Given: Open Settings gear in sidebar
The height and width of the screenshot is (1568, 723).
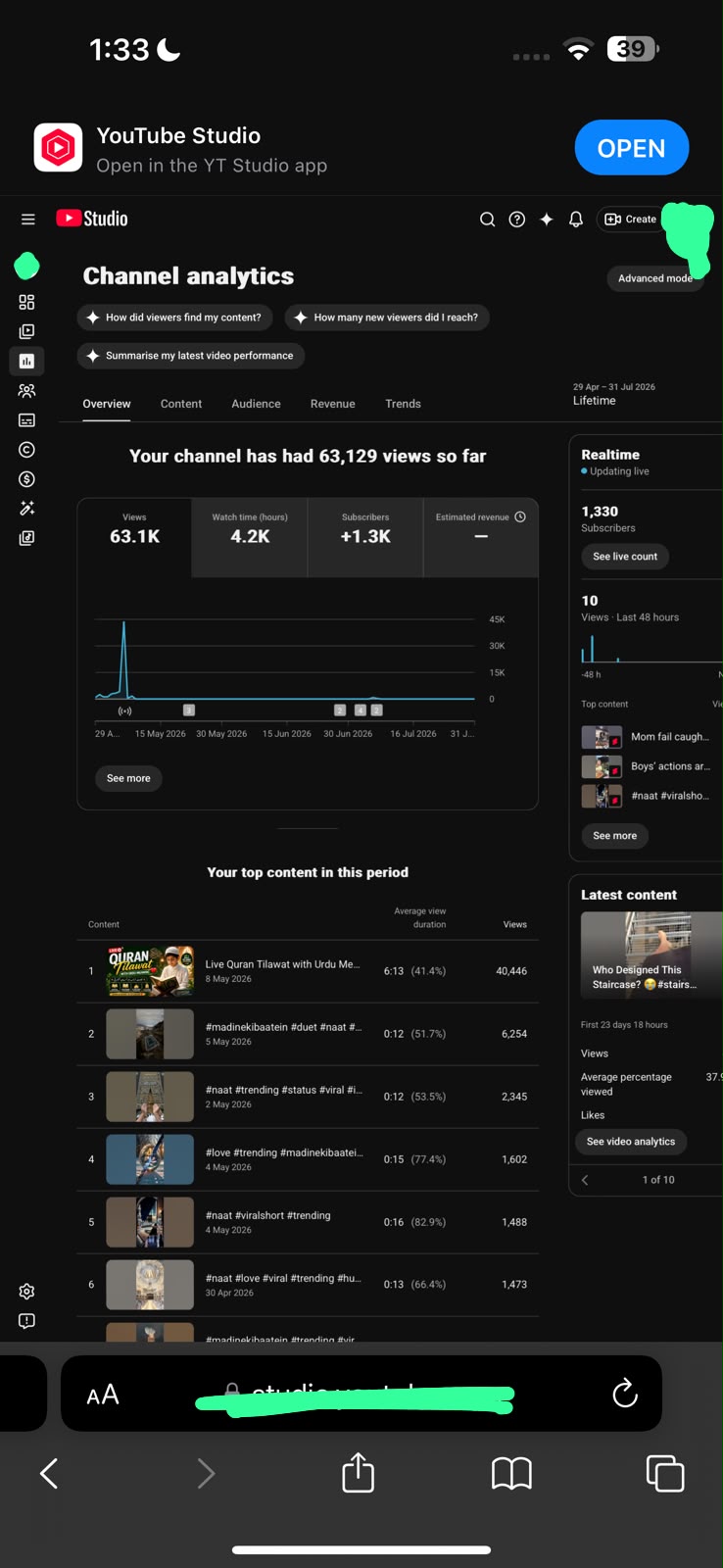Looking at the screenshot, I should click(26, 1292).
